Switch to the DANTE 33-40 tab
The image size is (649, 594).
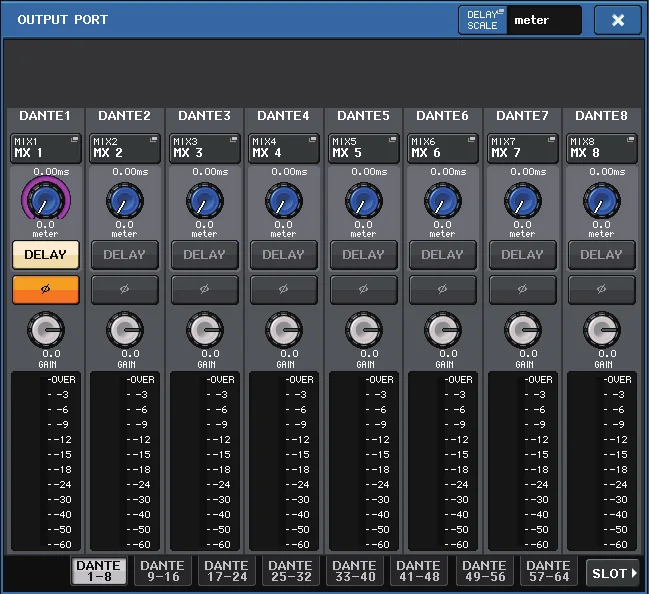[355, 571]
